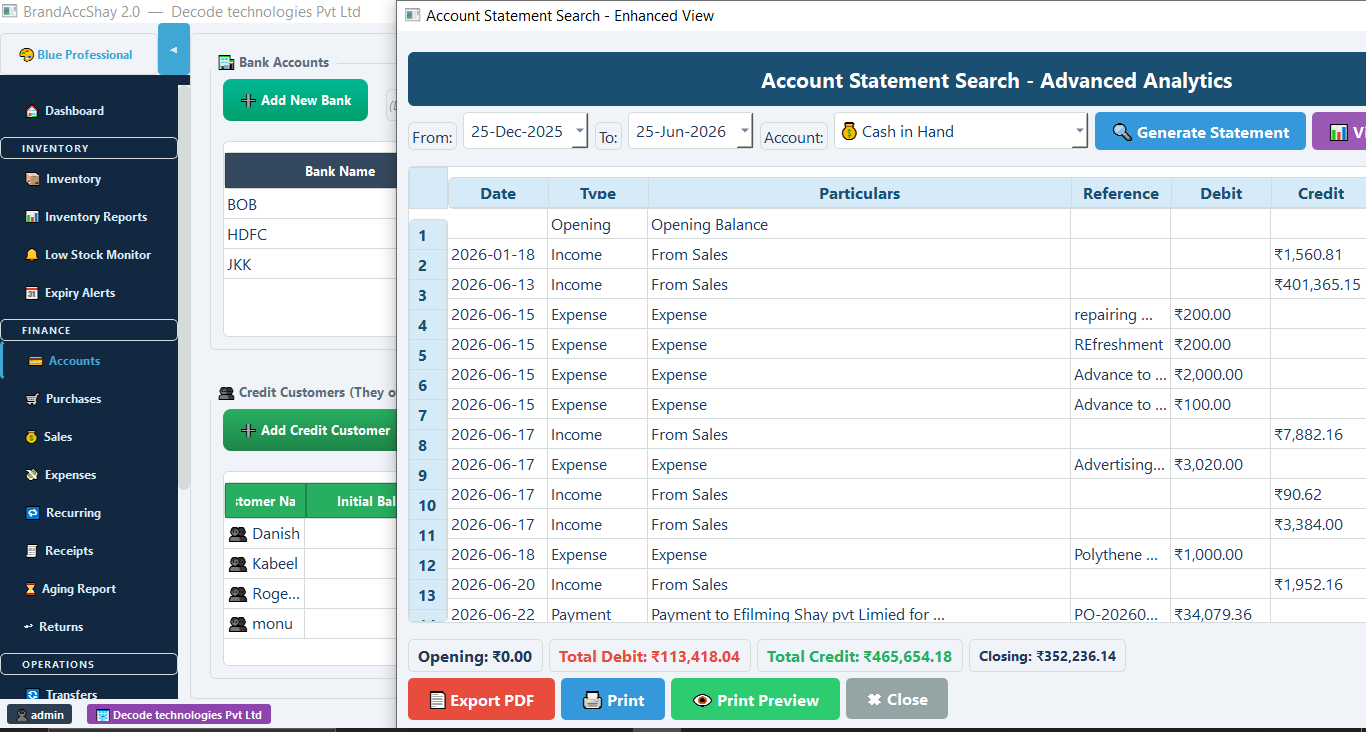
Task: Click the ₹3,020.00 debit cell
Action: pyautogui.click(x=1221, y=465)
